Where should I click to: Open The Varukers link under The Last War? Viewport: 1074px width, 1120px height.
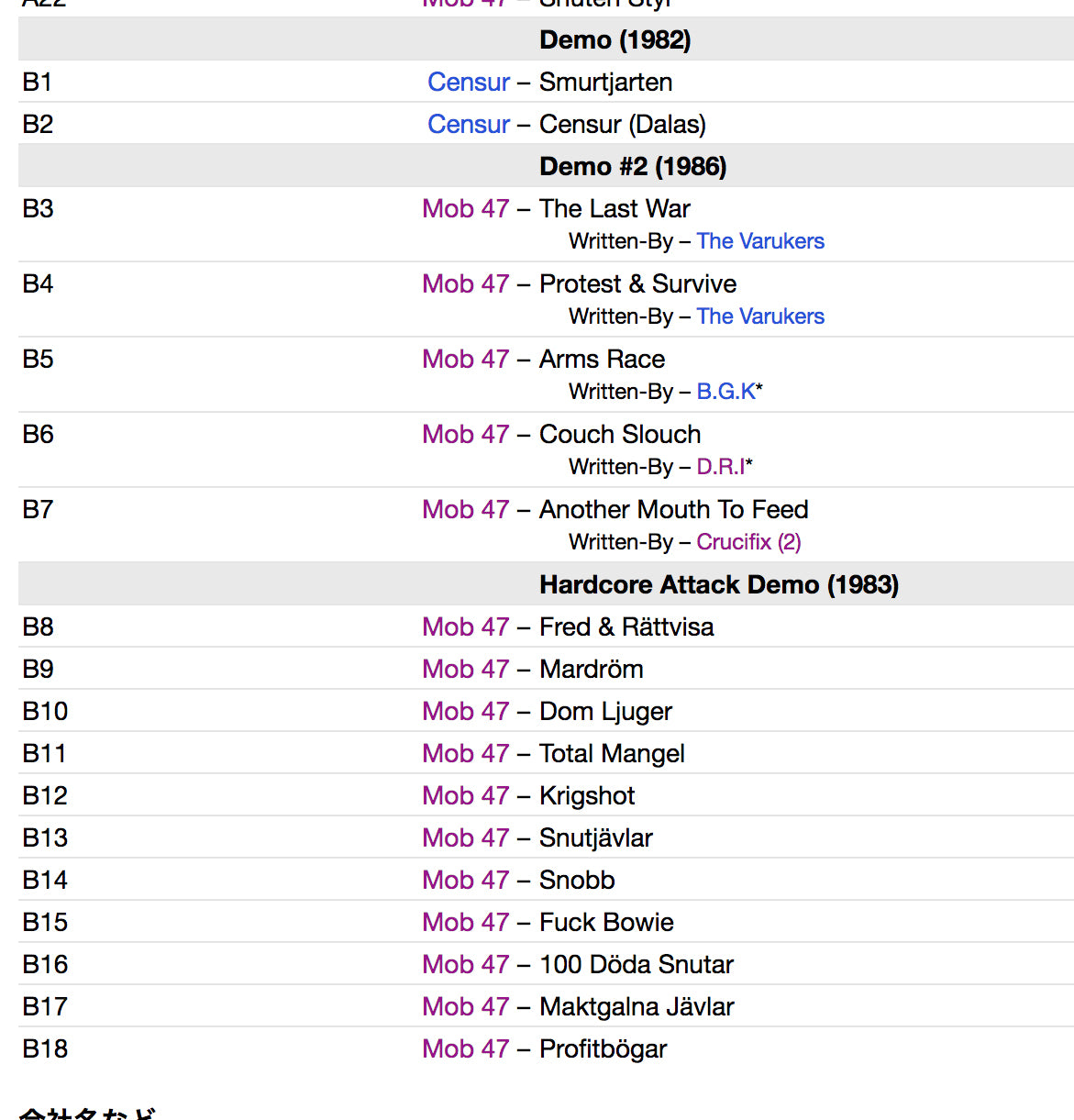[759, 241]
